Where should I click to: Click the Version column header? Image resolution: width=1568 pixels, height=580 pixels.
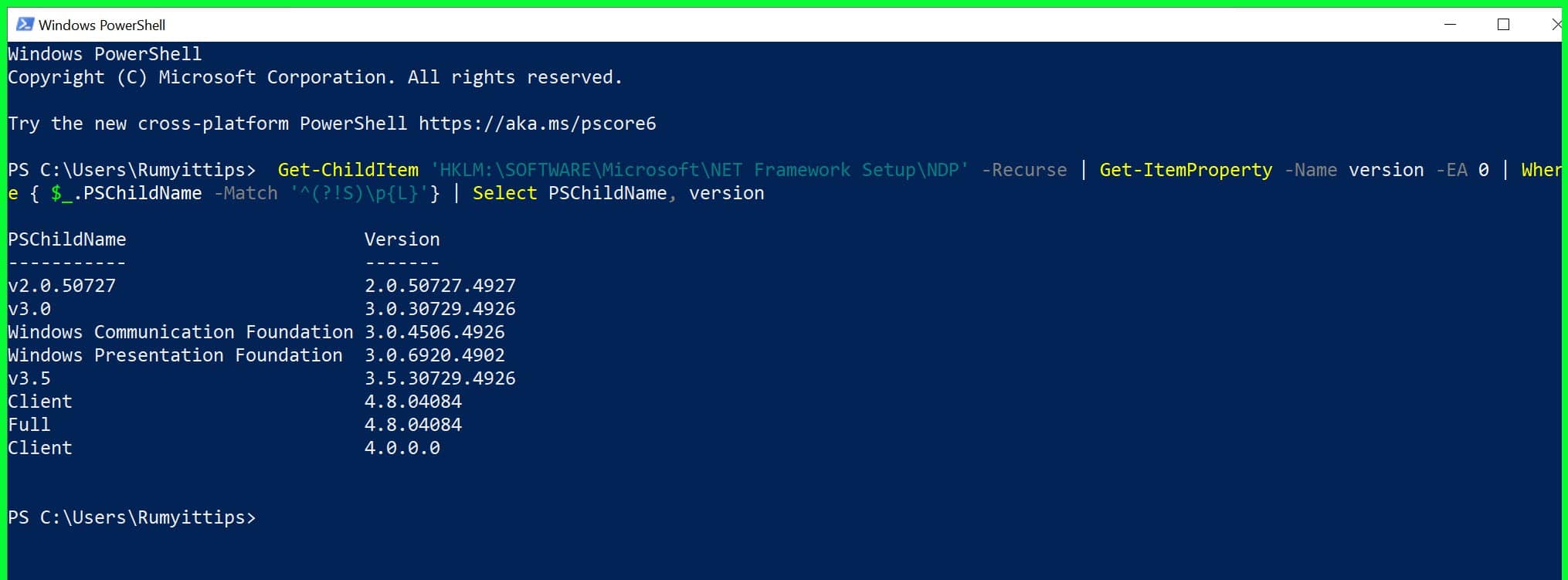pos(402,239)
